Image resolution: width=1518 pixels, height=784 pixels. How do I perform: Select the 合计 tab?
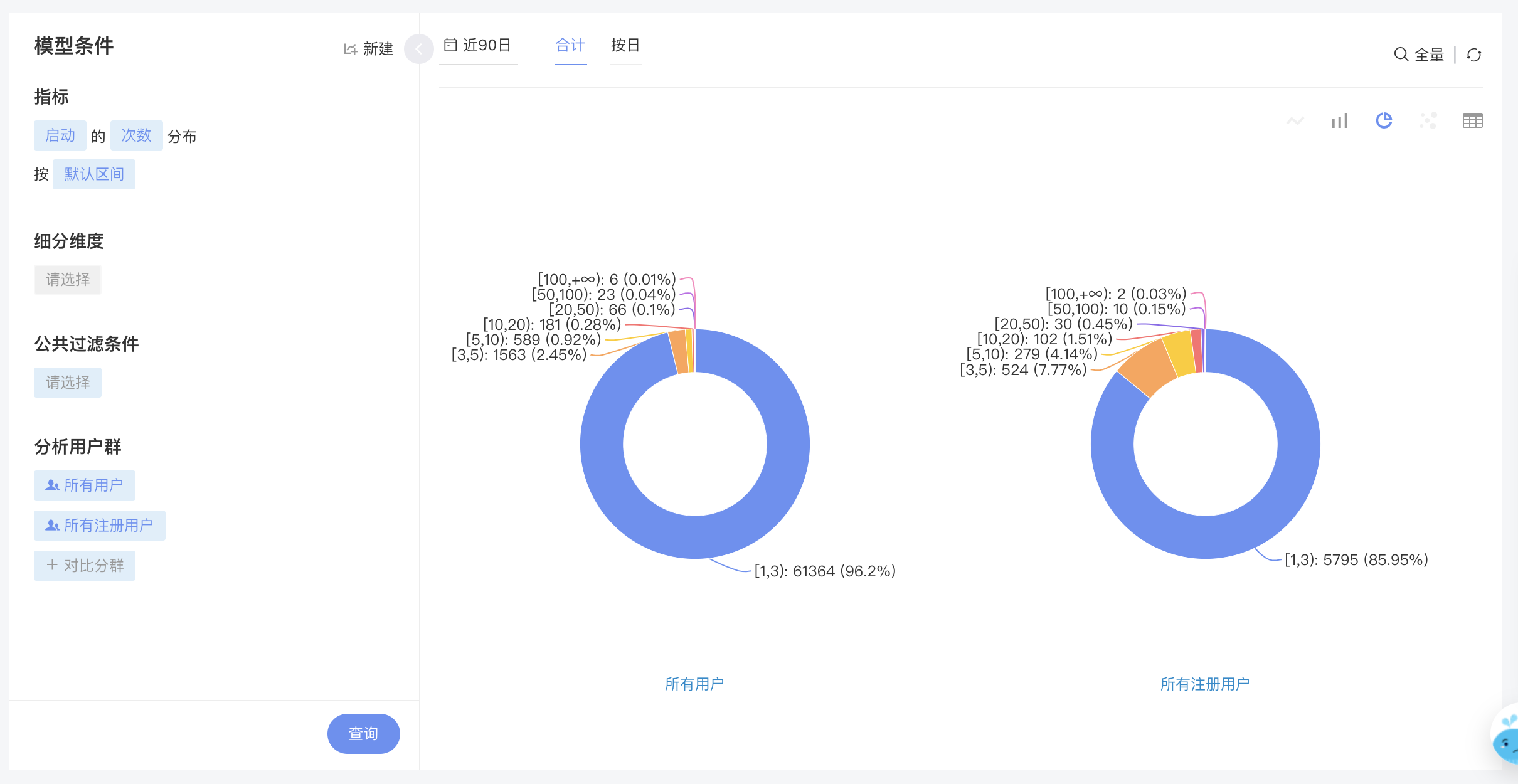pyautogui.click(x=570, y=45)
